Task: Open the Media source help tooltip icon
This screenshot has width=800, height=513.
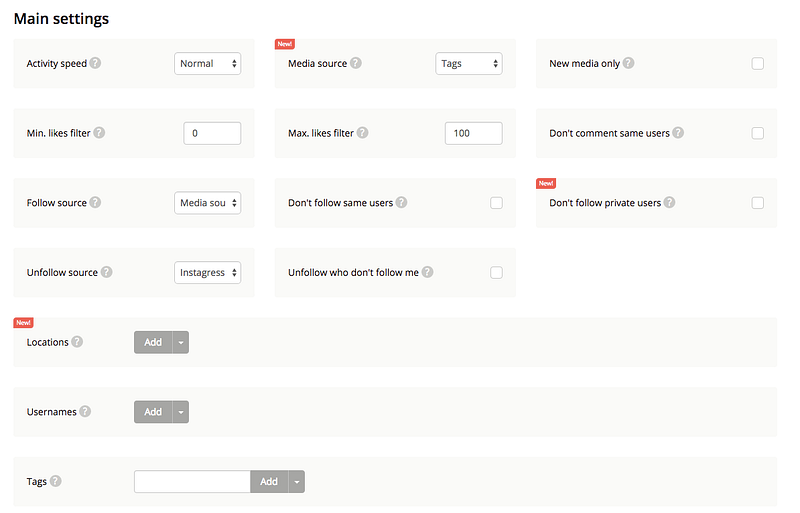Action: [x=356, y=63]
